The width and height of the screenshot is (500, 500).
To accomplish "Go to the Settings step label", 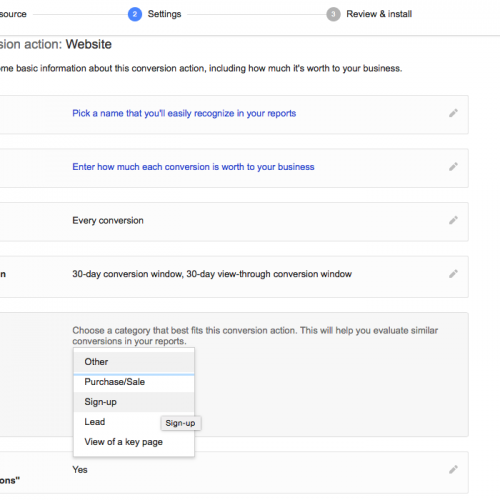I will pyautogui.click(x=164, y=14).
